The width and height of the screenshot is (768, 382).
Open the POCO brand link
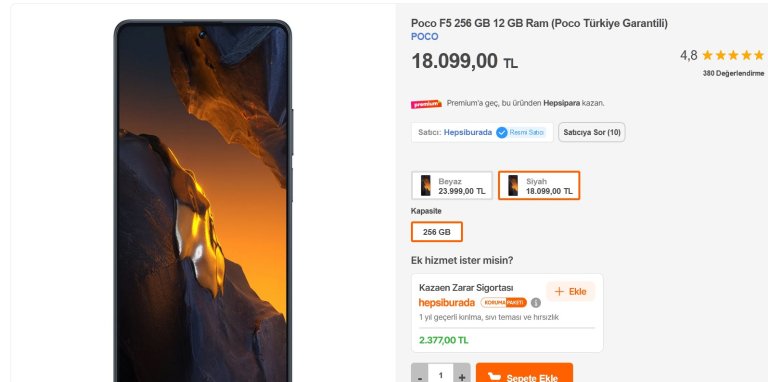click(x=425, y=37)
